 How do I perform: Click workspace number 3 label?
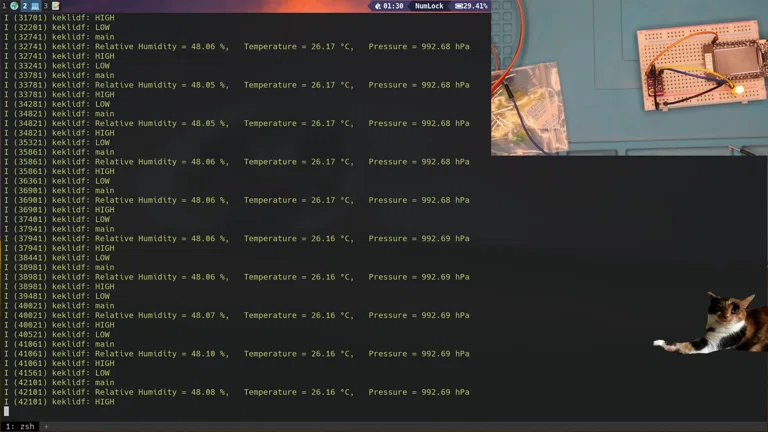tap(46, 6)
